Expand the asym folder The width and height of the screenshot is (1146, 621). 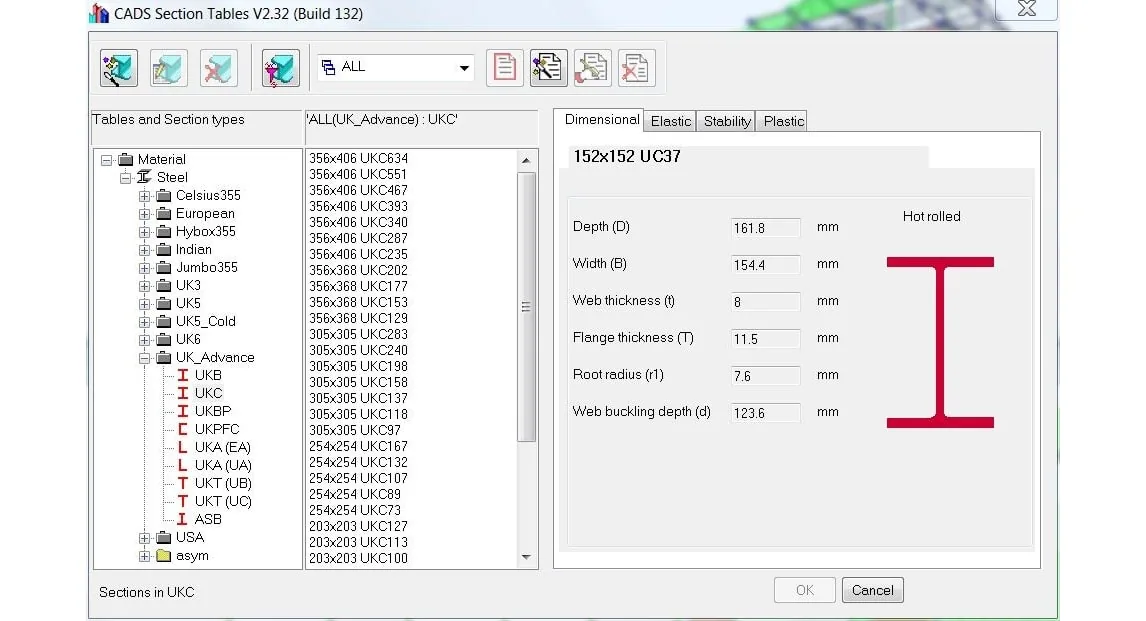coord(145,556)
